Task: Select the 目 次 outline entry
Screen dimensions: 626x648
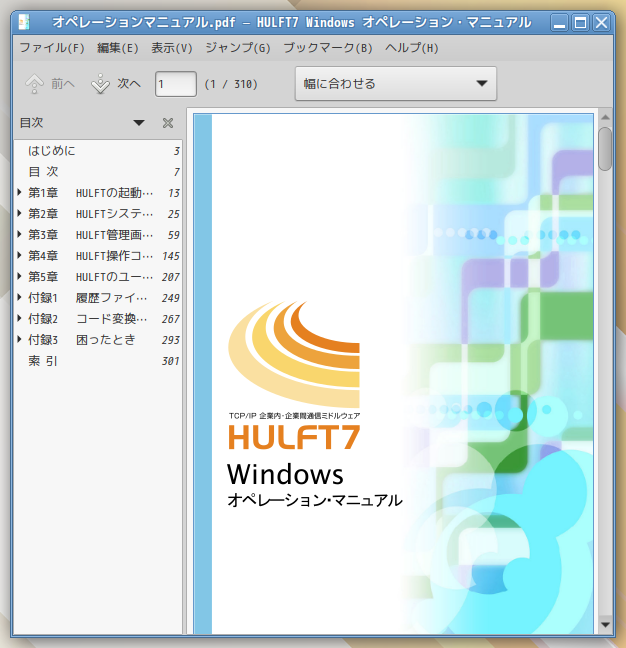Action: pos(98,172)
